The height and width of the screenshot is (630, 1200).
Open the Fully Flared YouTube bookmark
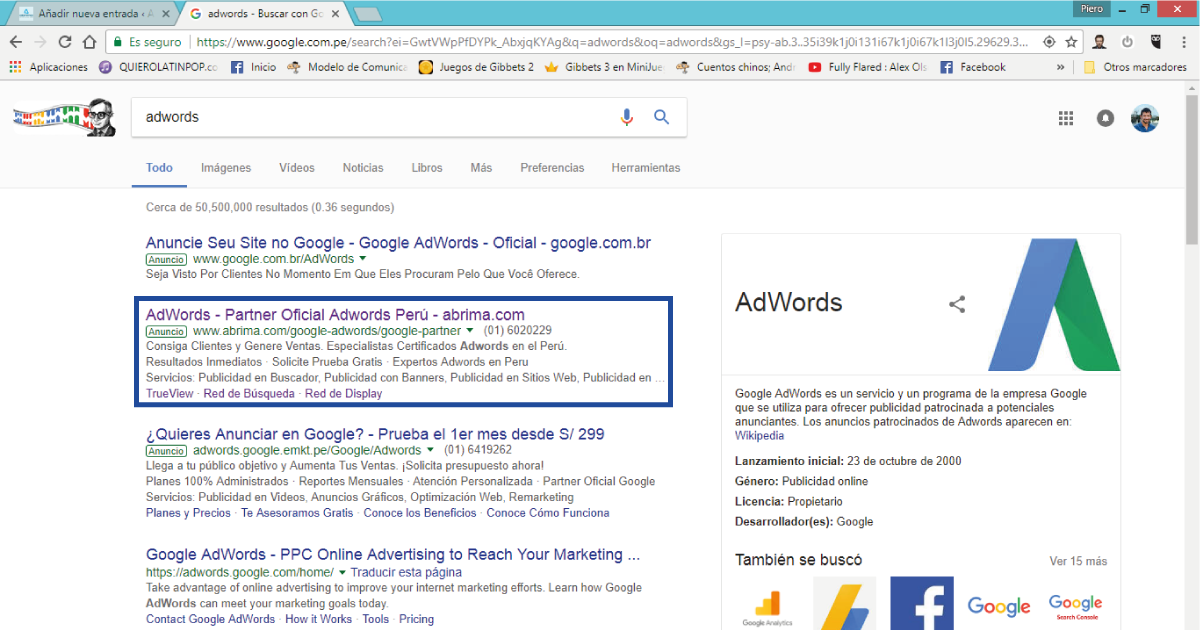click(x=867, y=67)
